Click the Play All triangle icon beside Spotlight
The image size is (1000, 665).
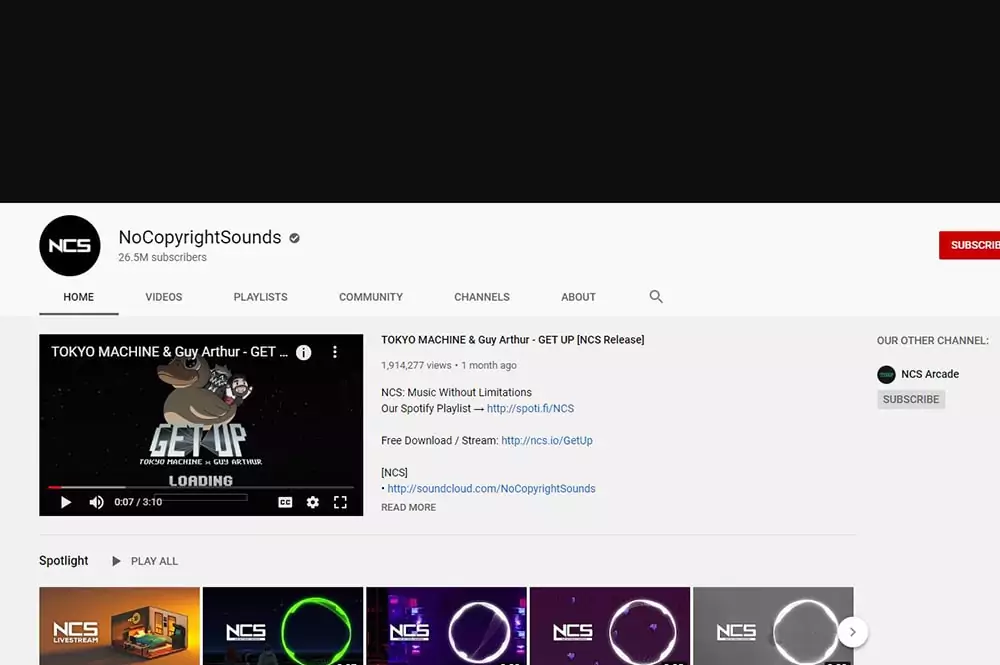click(116, 561)
